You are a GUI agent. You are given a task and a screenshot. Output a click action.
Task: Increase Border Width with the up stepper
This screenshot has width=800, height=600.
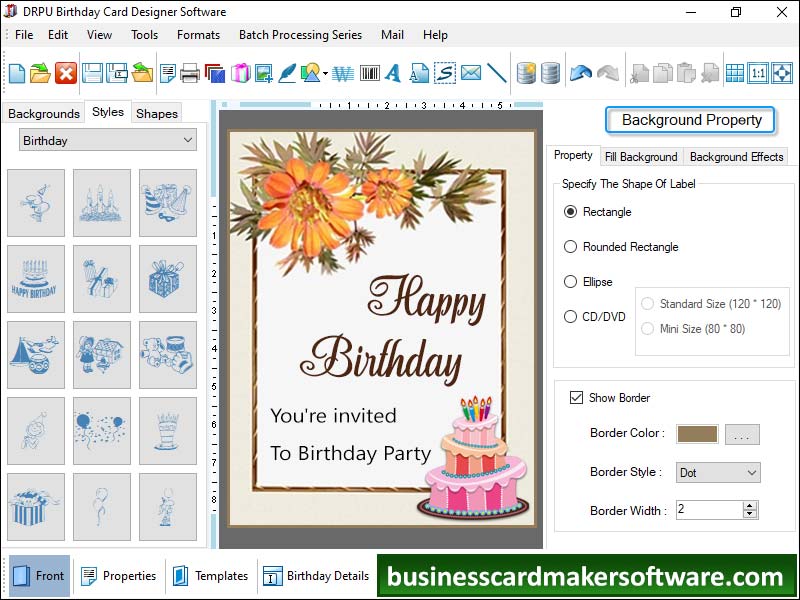coord(749,505)
